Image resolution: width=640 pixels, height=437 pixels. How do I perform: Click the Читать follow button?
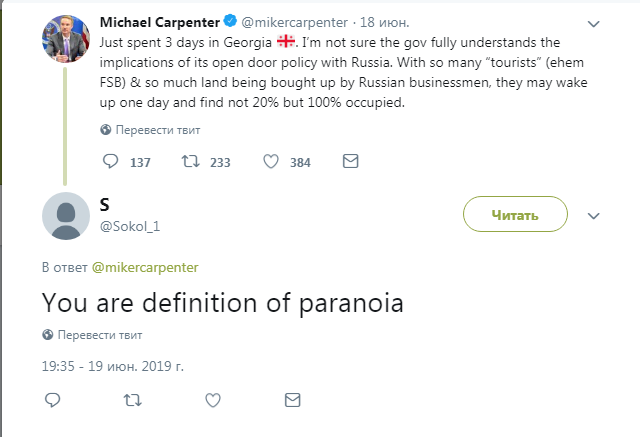point(515,214)
